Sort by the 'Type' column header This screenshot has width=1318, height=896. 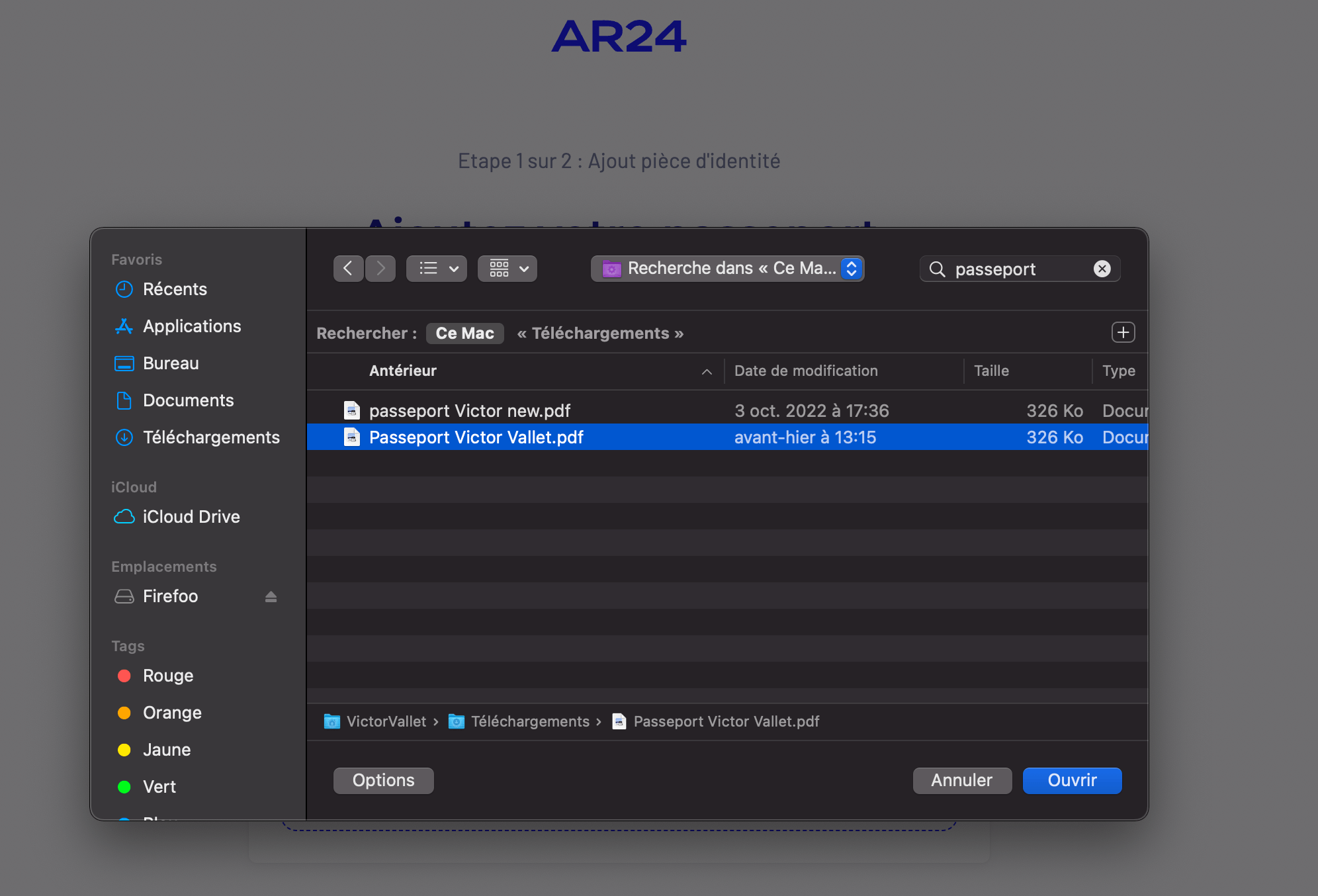1119,371
